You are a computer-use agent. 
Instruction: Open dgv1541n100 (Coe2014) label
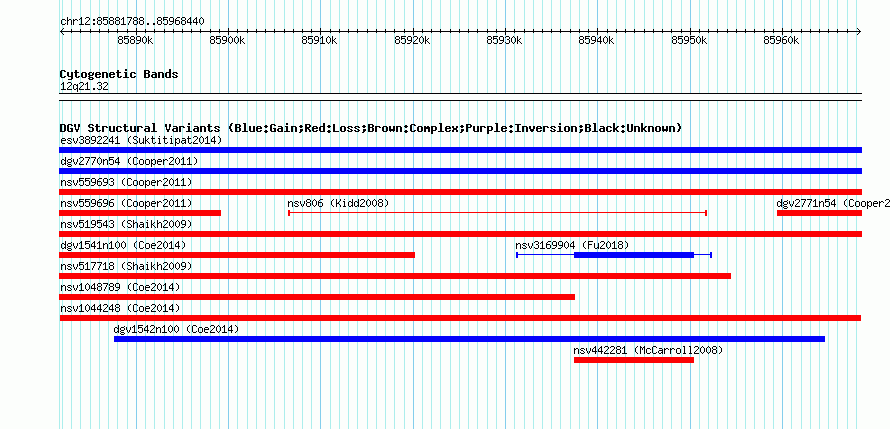(x=123, y=245)
